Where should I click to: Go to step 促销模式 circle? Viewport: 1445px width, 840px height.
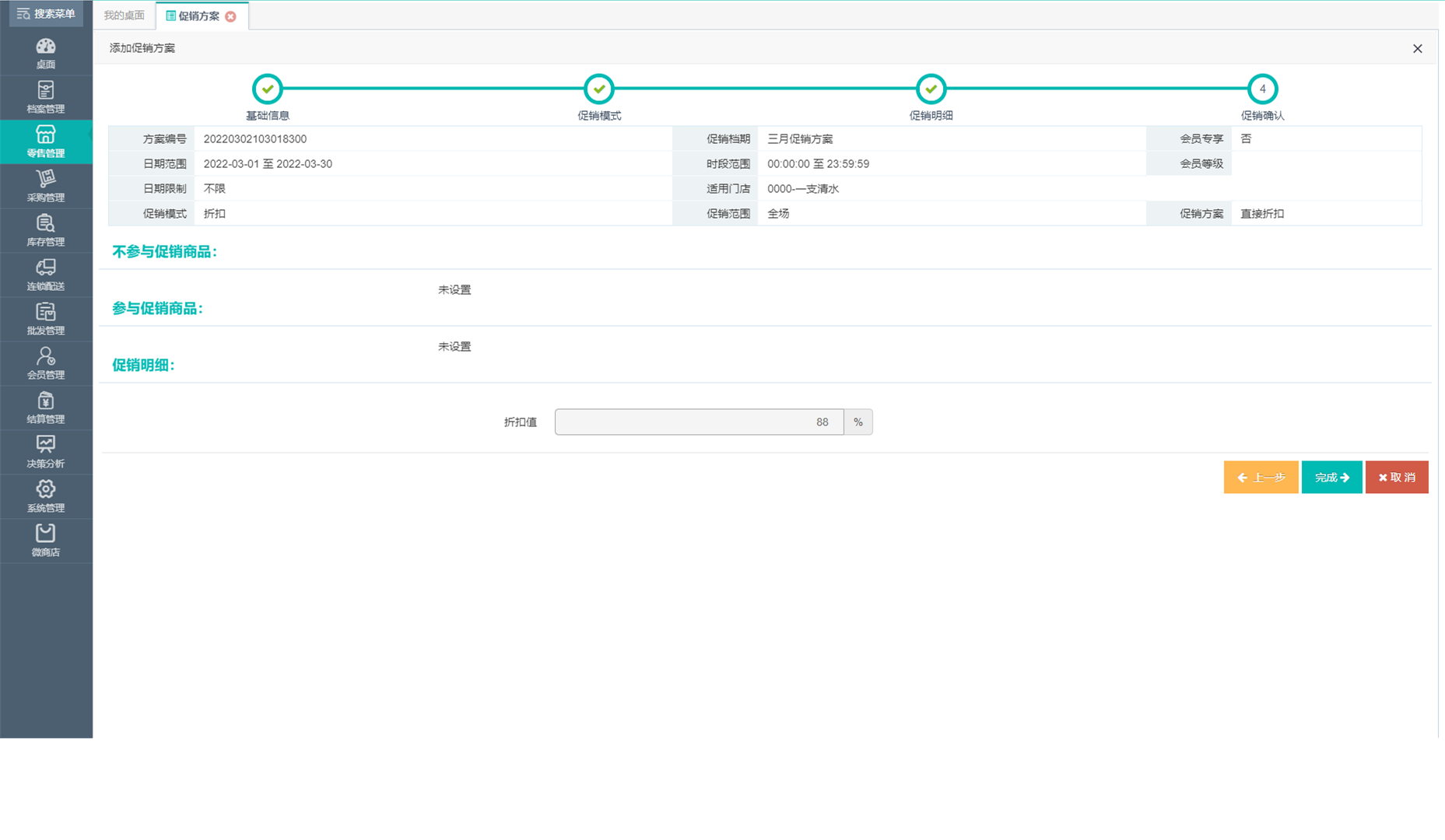[599, 89]
